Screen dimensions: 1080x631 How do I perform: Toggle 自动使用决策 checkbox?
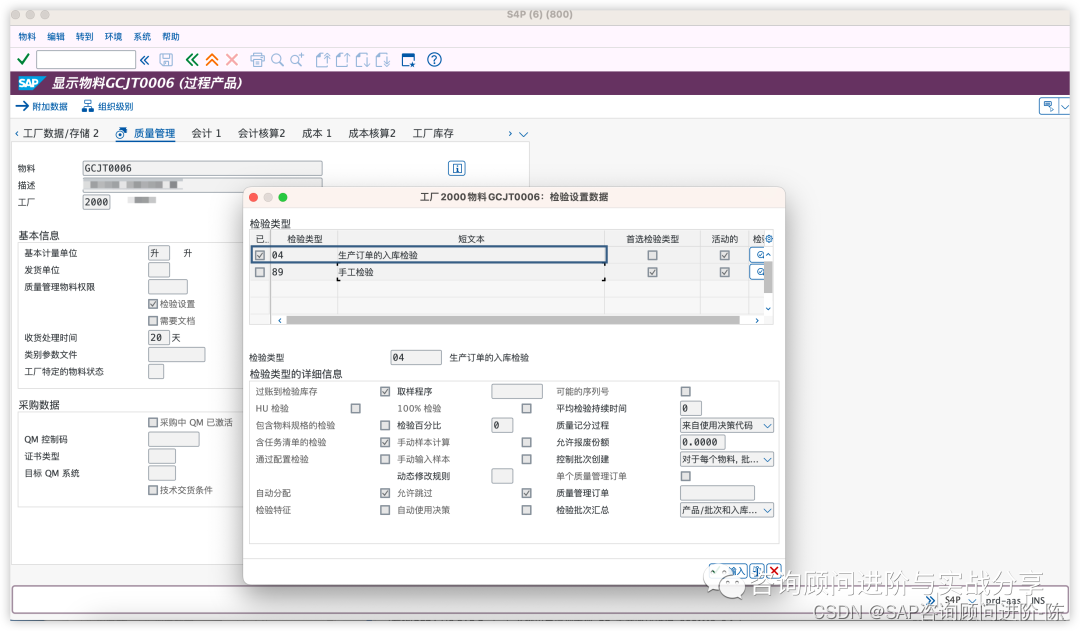tap(526, 510)
